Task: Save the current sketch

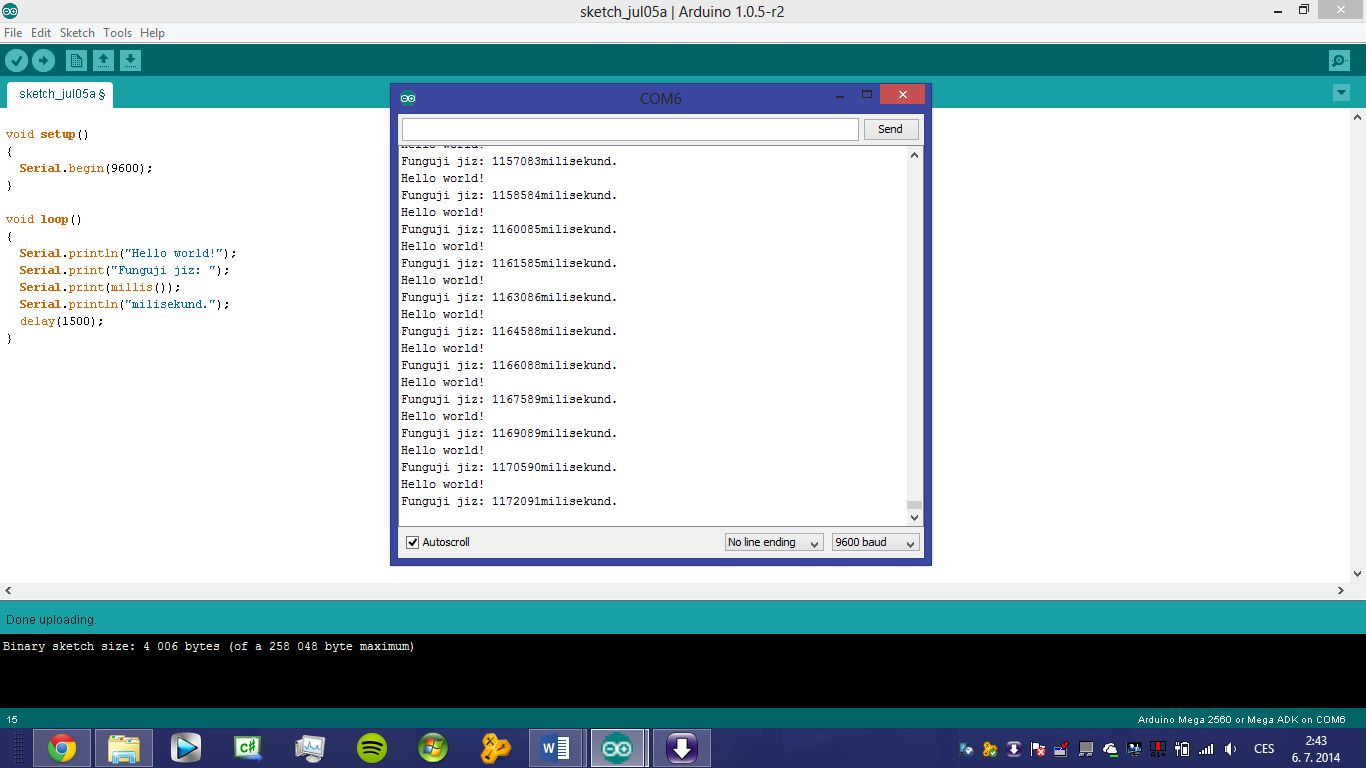Action: tap(129, 60)
